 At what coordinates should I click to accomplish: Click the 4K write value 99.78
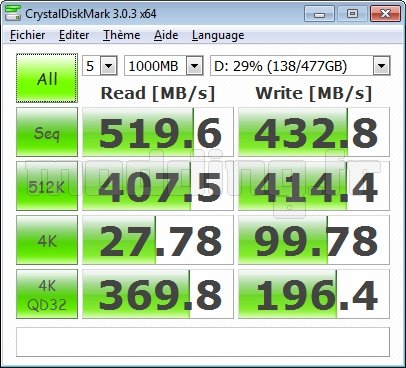tap(314, 240)
